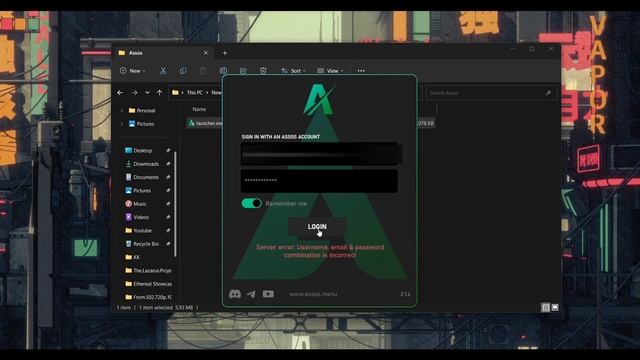Viewport: 640px width, 360px height.
Task: Open the Sort dropdown in Explorer
Action: click(x=293, y=71)
